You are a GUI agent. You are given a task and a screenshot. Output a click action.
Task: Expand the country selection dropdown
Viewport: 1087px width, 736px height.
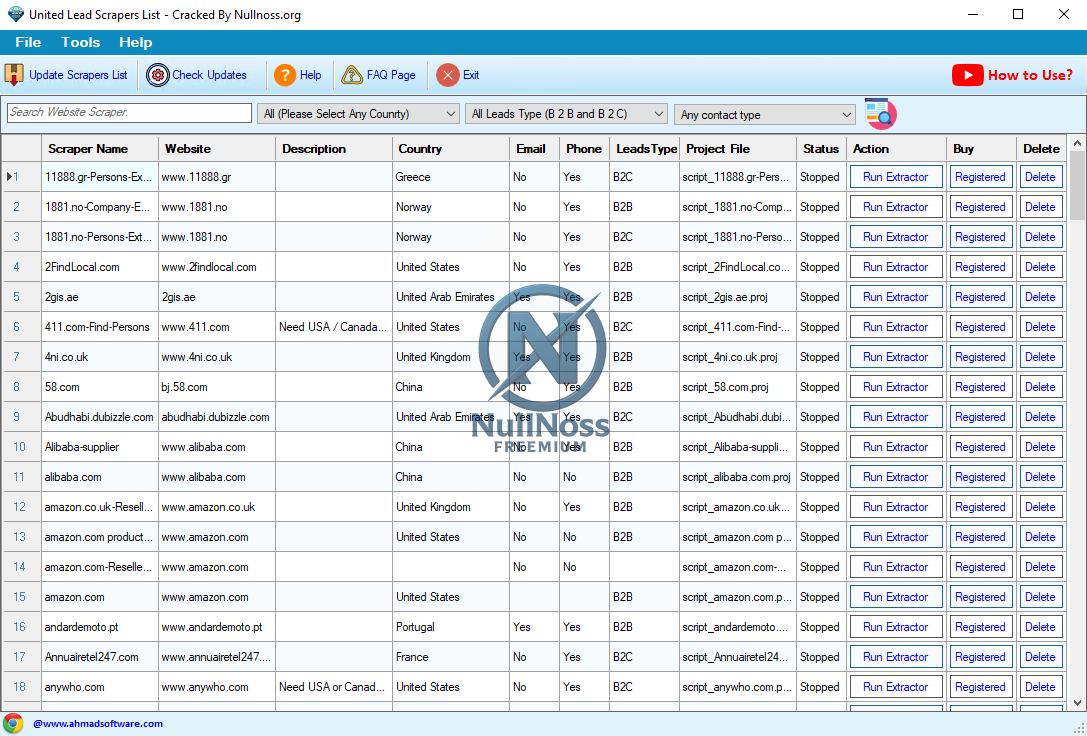(x=450, y=114)
